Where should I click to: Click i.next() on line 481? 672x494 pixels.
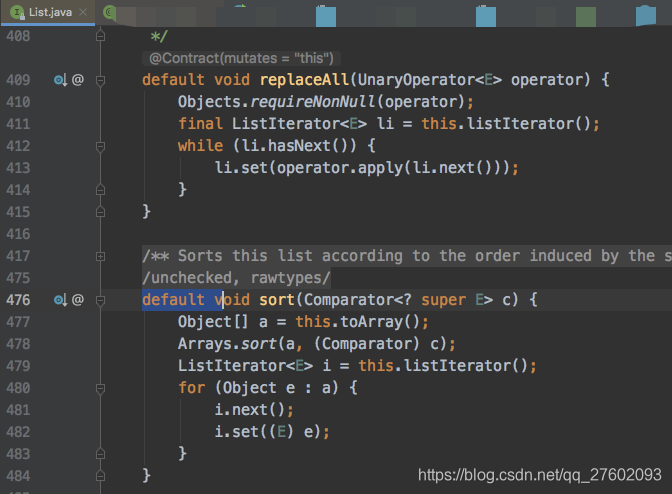(249, 410)
